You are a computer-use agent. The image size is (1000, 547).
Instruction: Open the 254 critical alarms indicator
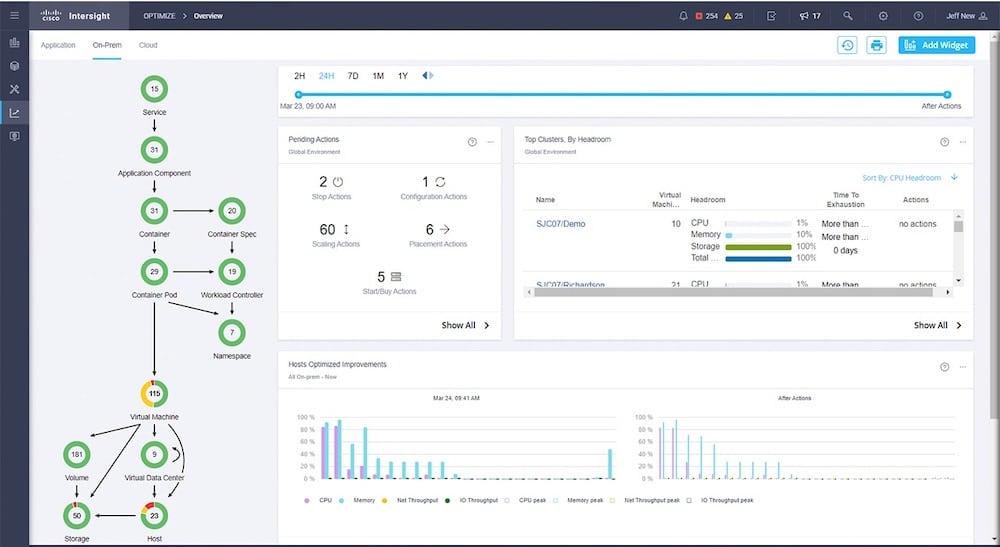click(x=706, y=16)
